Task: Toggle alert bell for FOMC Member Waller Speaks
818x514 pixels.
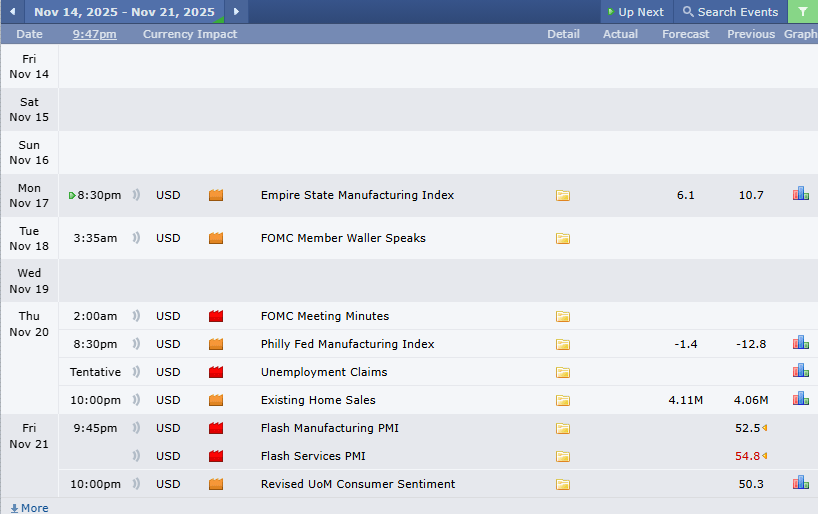Action: tap(136, 238)
